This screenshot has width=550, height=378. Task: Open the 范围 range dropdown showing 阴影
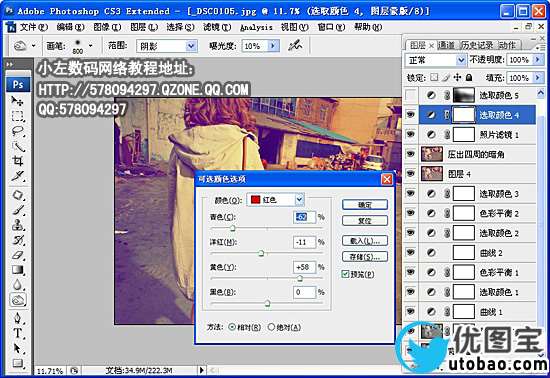pyautogui.click(x=167, y=46)
